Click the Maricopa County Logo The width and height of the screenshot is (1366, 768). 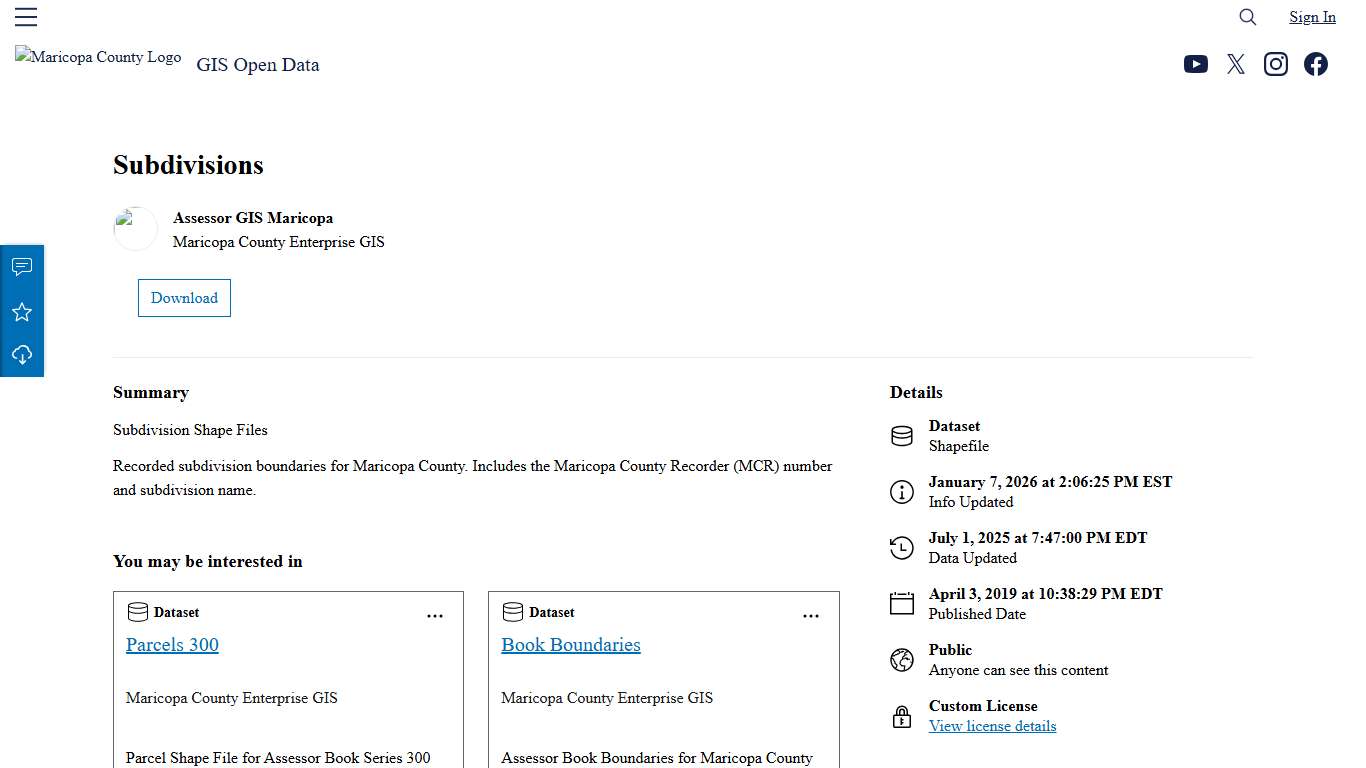point(98,57)
